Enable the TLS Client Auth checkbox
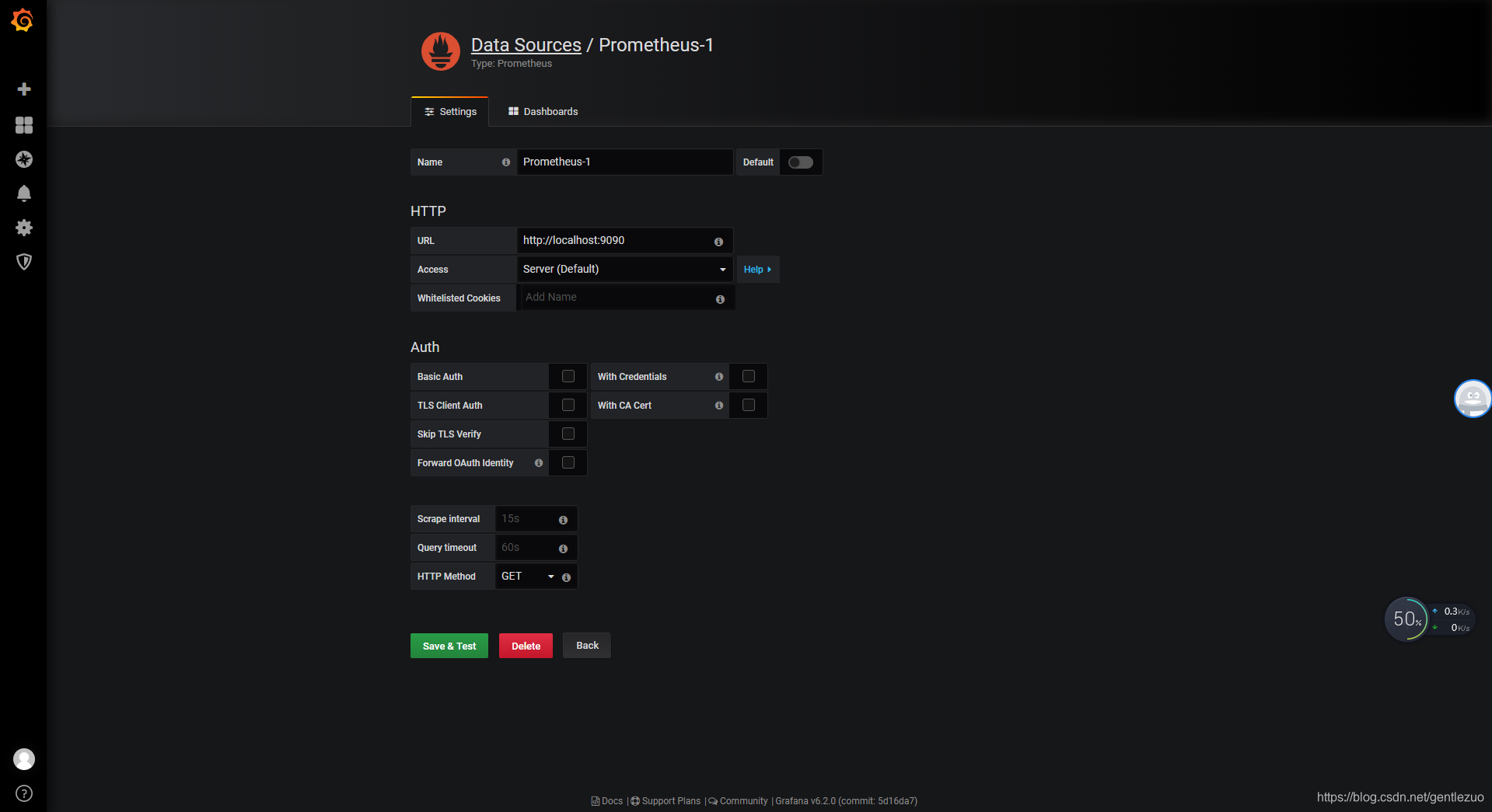The width and height of the screenshot is (1492, 812). point(568,405)
